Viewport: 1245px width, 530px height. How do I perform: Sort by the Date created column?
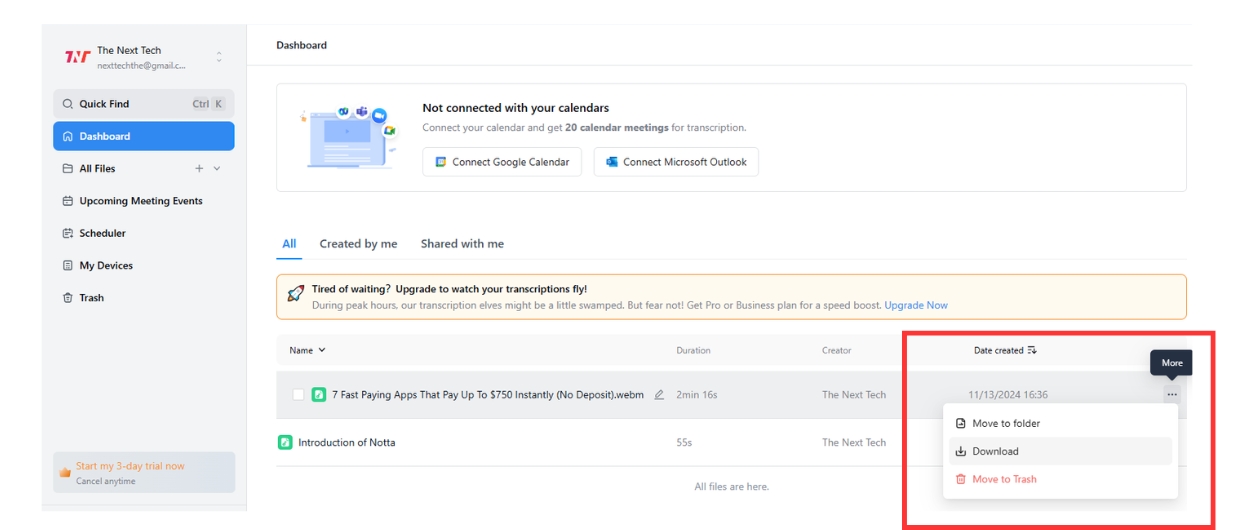tap(1005, 350)
